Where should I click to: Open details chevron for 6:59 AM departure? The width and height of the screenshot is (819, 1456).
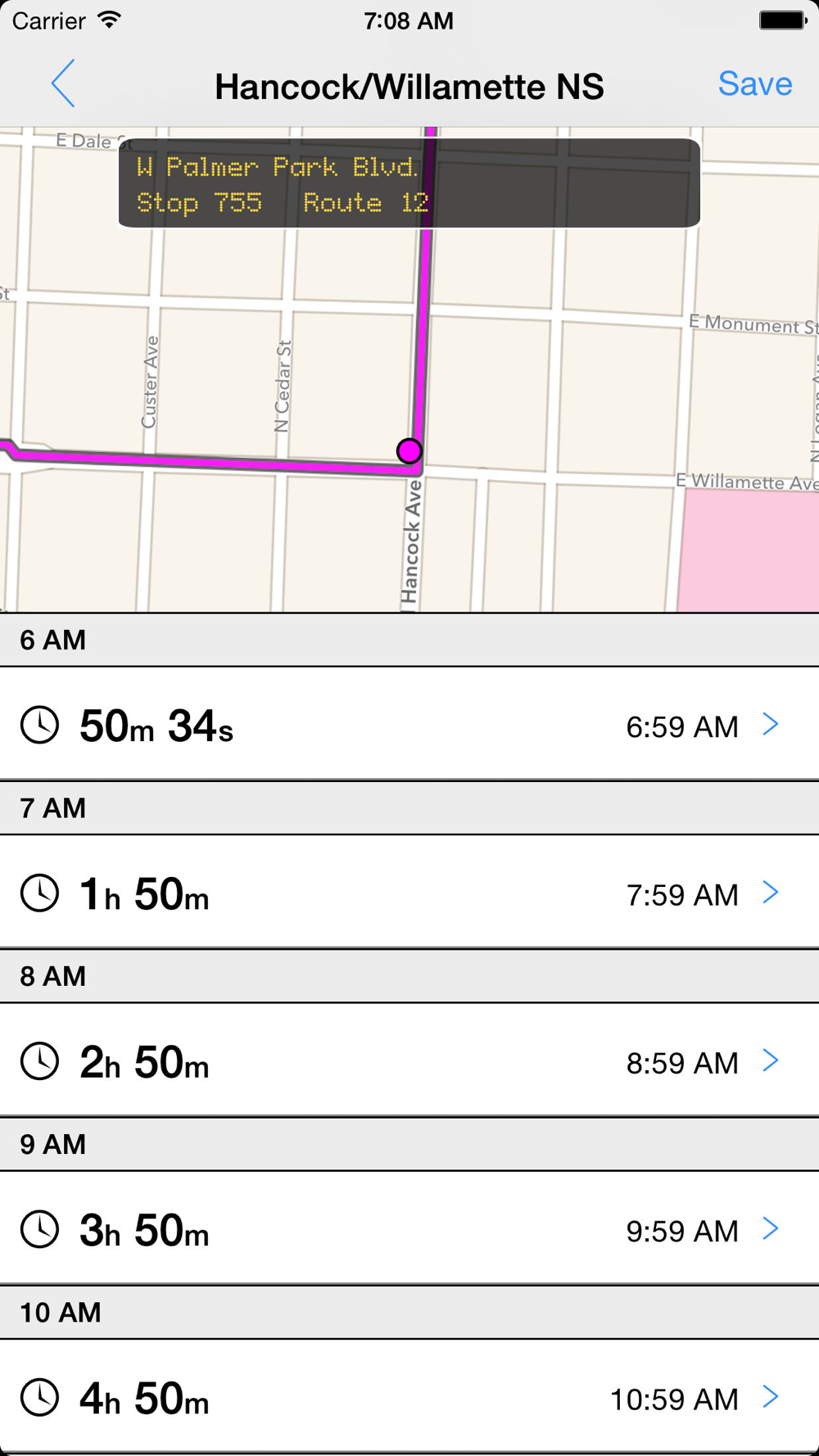pos(770,724)
